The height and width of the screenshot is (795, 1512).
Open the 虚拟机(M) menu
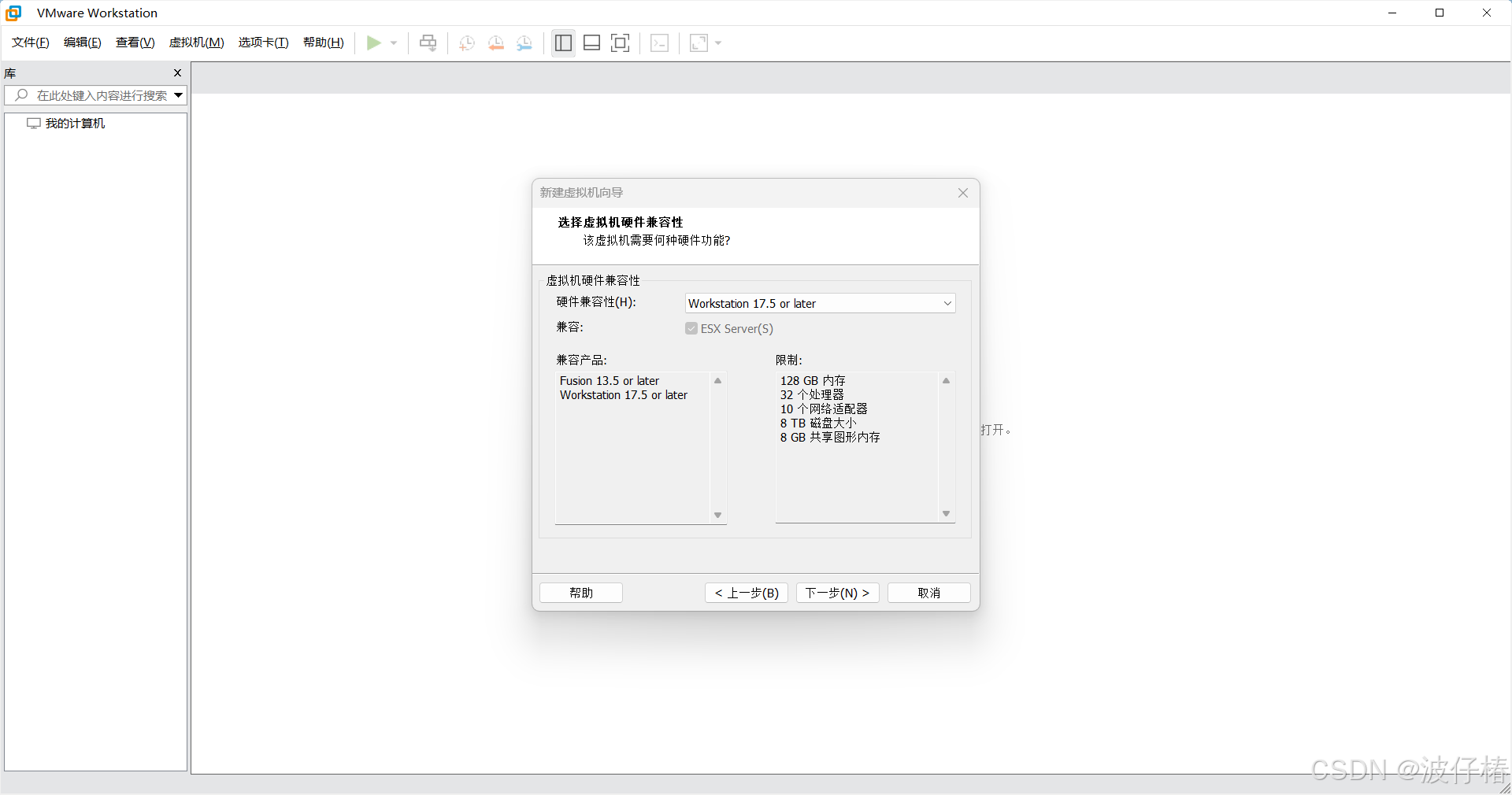pyautogui.click(x=197, y=43)
